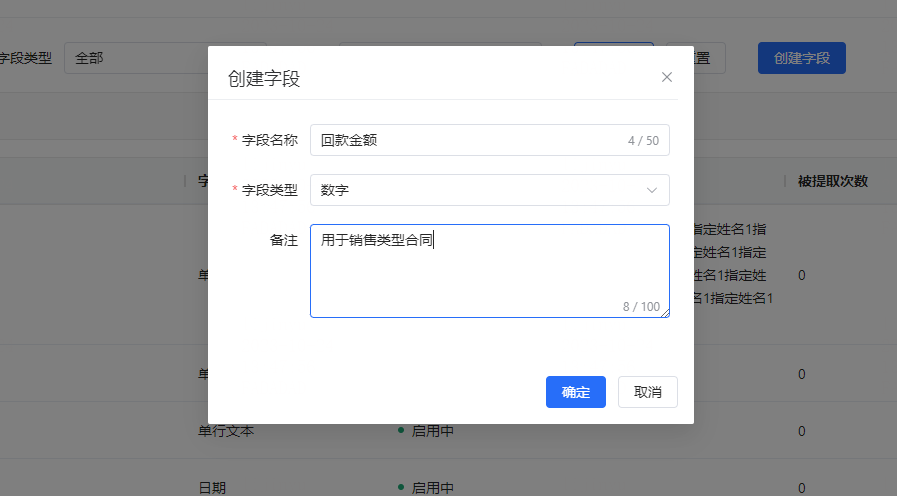Viewport: 897px width, 496px height.
Task: Click 日期 cell in background table
Action: (212, 488)
